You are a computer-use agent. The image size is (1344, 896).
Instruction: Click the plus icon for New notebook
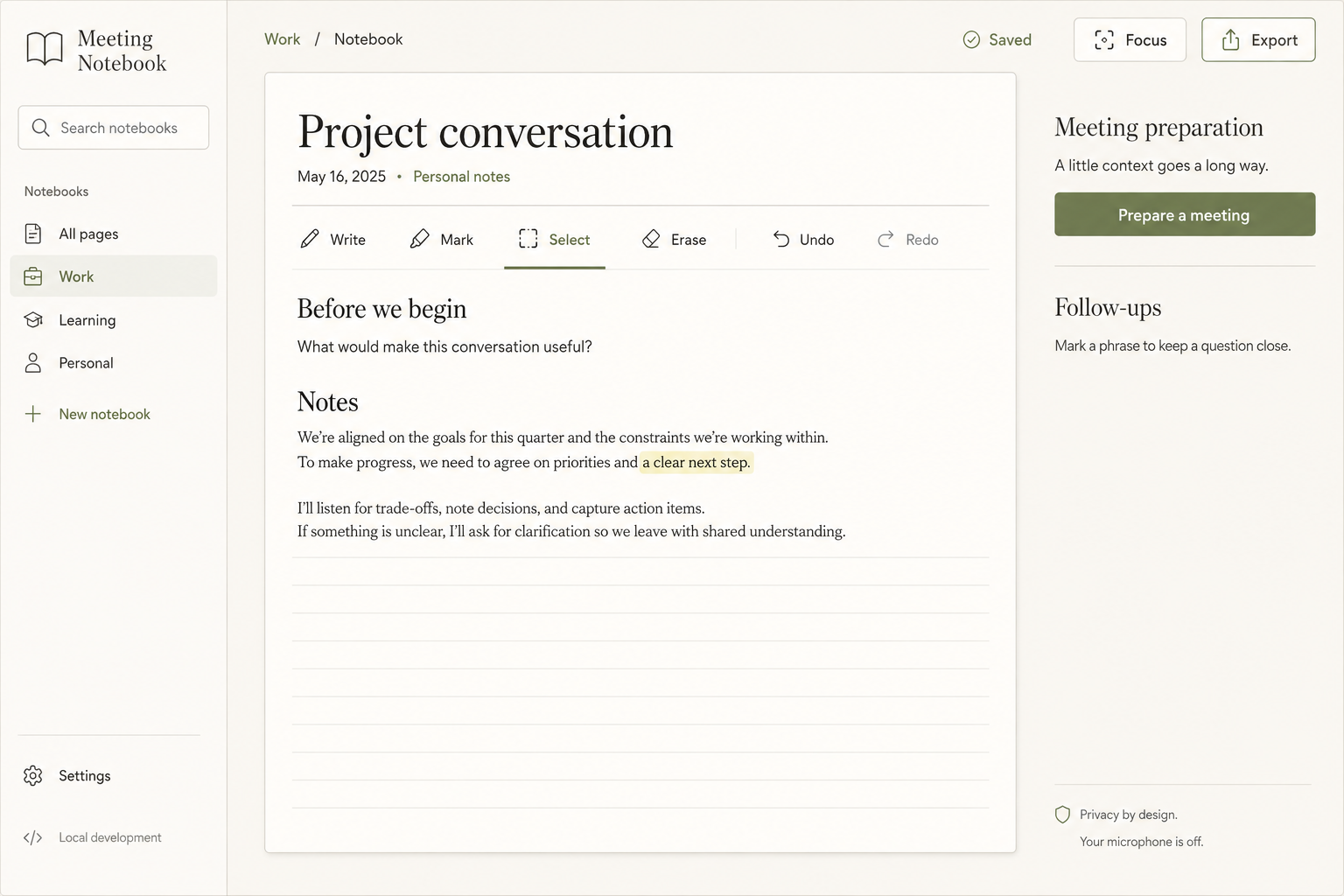click(33, 414)
